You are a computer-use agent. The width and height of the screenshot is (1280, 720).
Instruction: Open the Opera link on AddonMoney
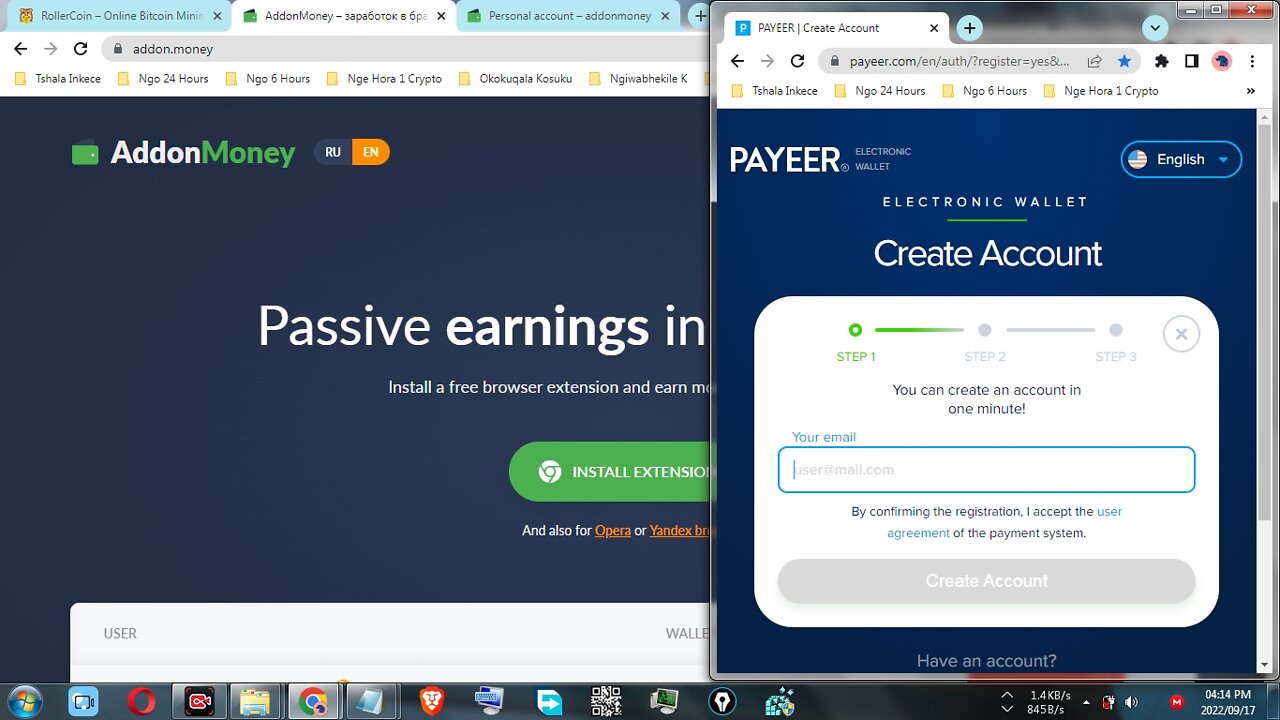613,530
